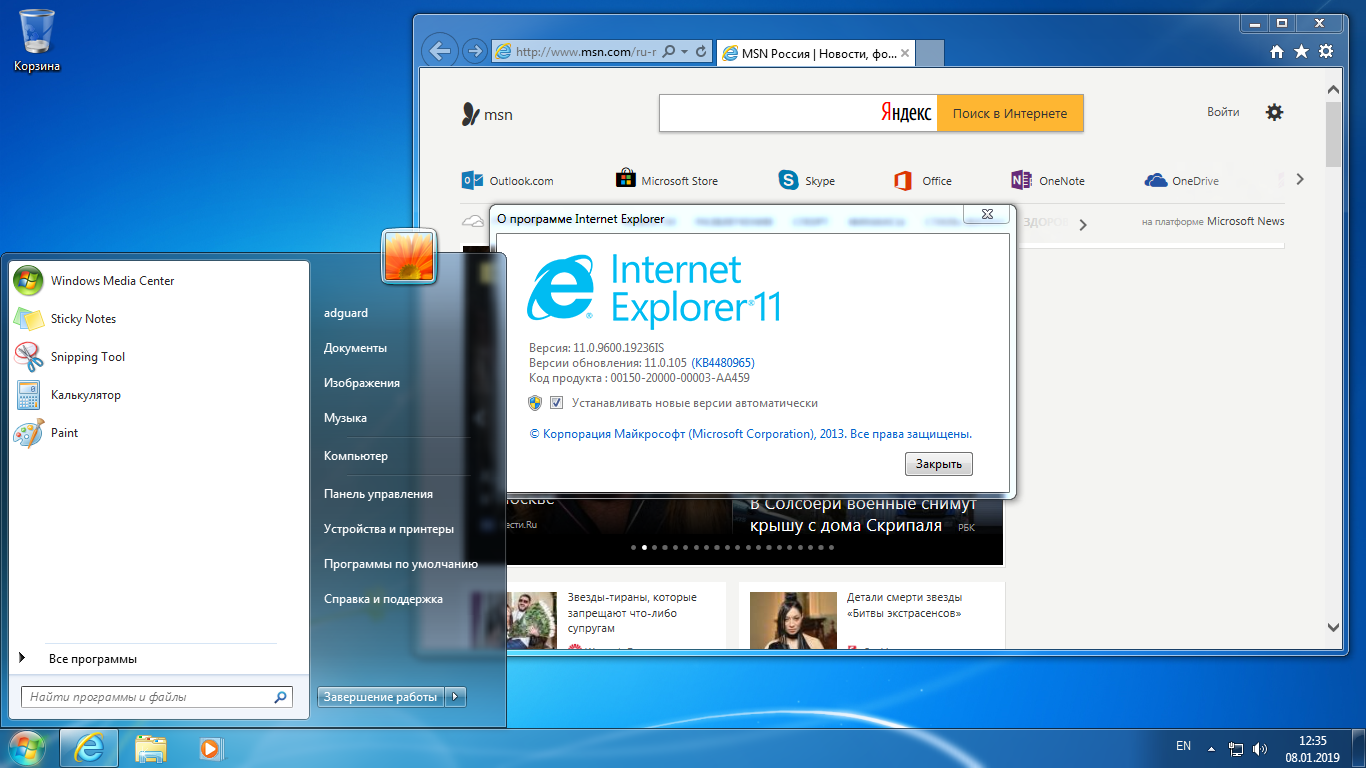
Task: Click the IE address bar URL
Action: 586,51
